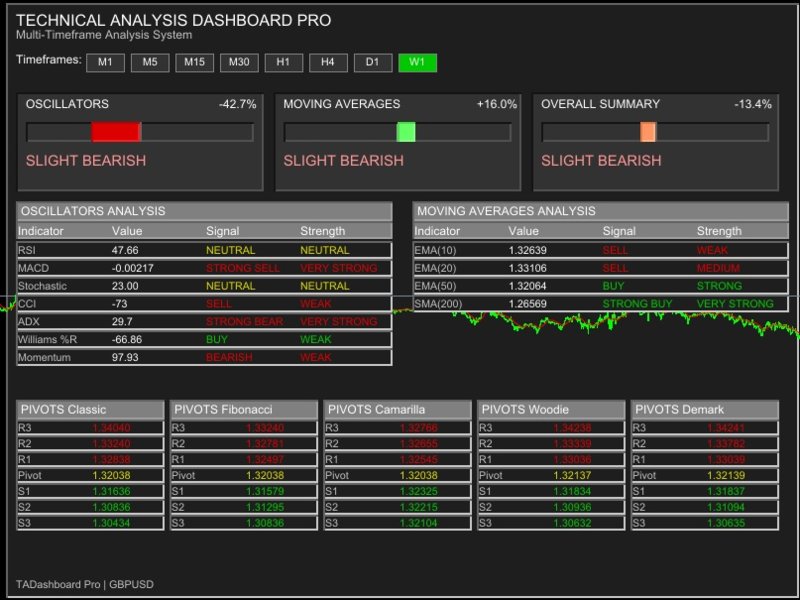Click the Williams %R BUY signal

pyautogui.click(x=217, y=340)
